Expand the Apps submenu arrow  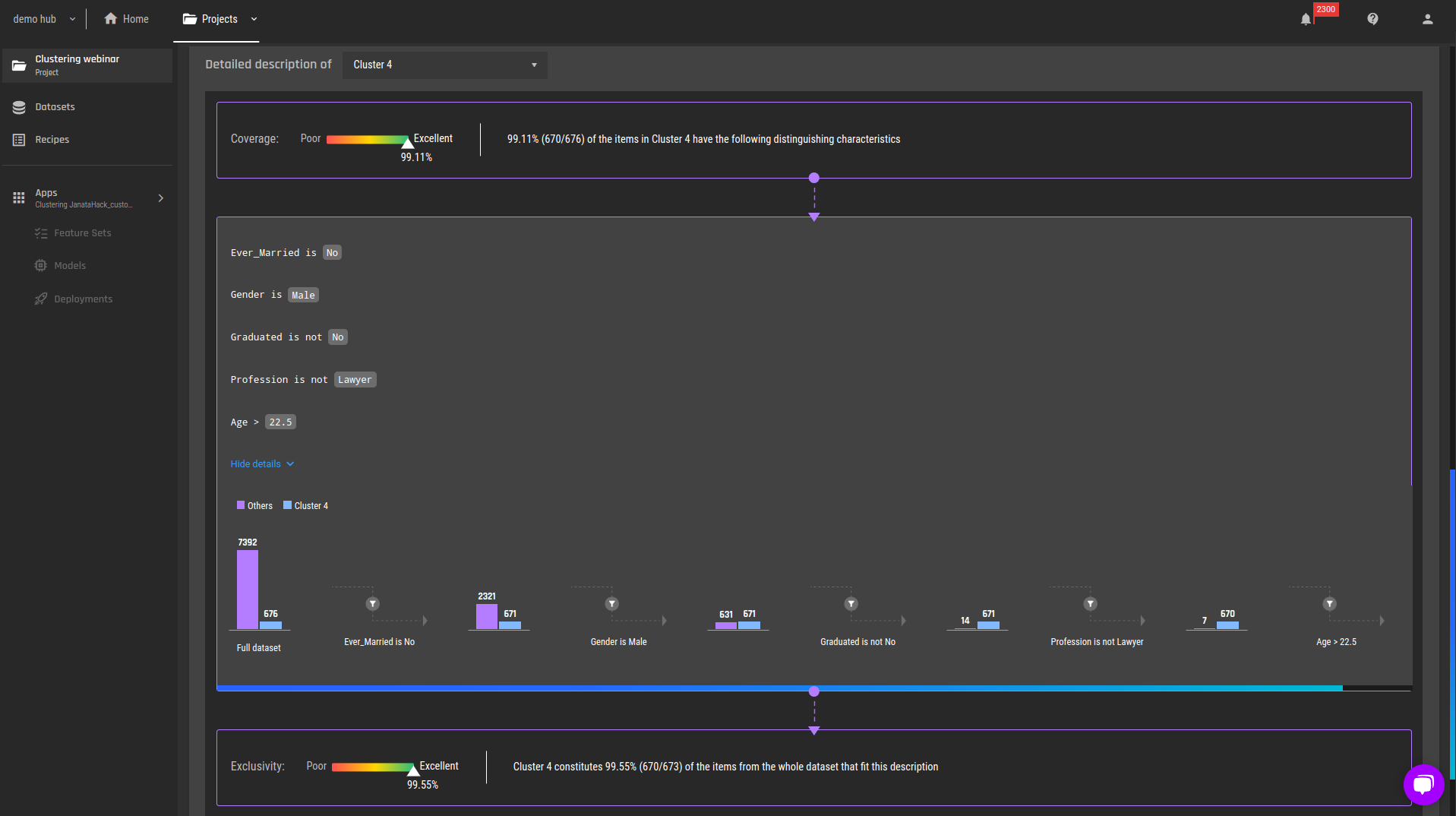coord(160,198)
